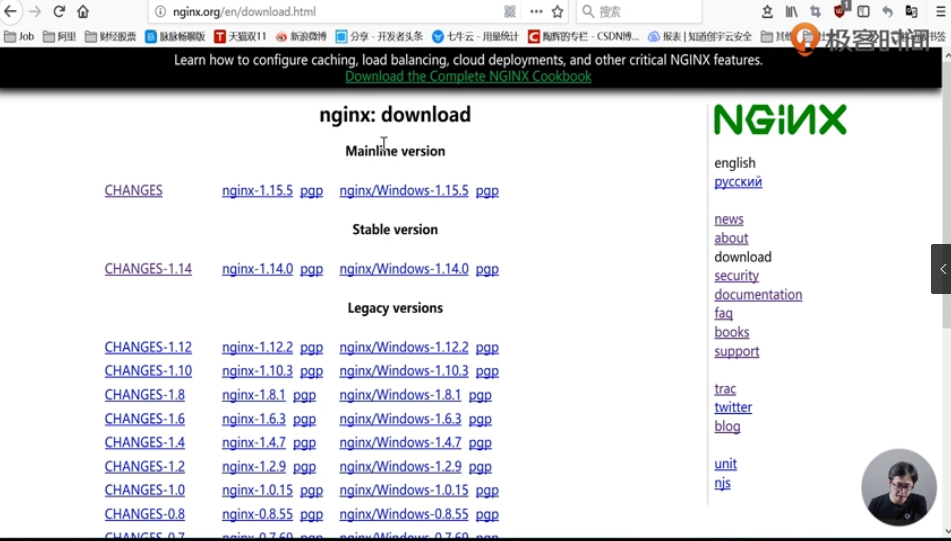The image size is (951, 541).
Task: Show site information for nginx.org
Action: 160,12
